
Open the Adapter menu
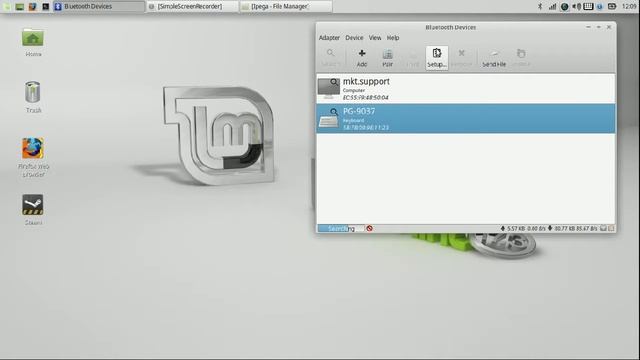(x=329, y=38)
